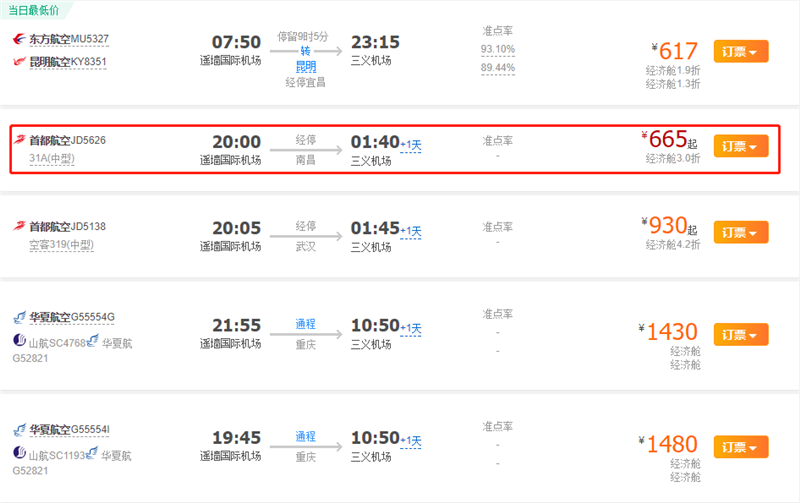Click China Express logo next to G55554I
This screenshot has height=503, width=800.
coord(19,430)
